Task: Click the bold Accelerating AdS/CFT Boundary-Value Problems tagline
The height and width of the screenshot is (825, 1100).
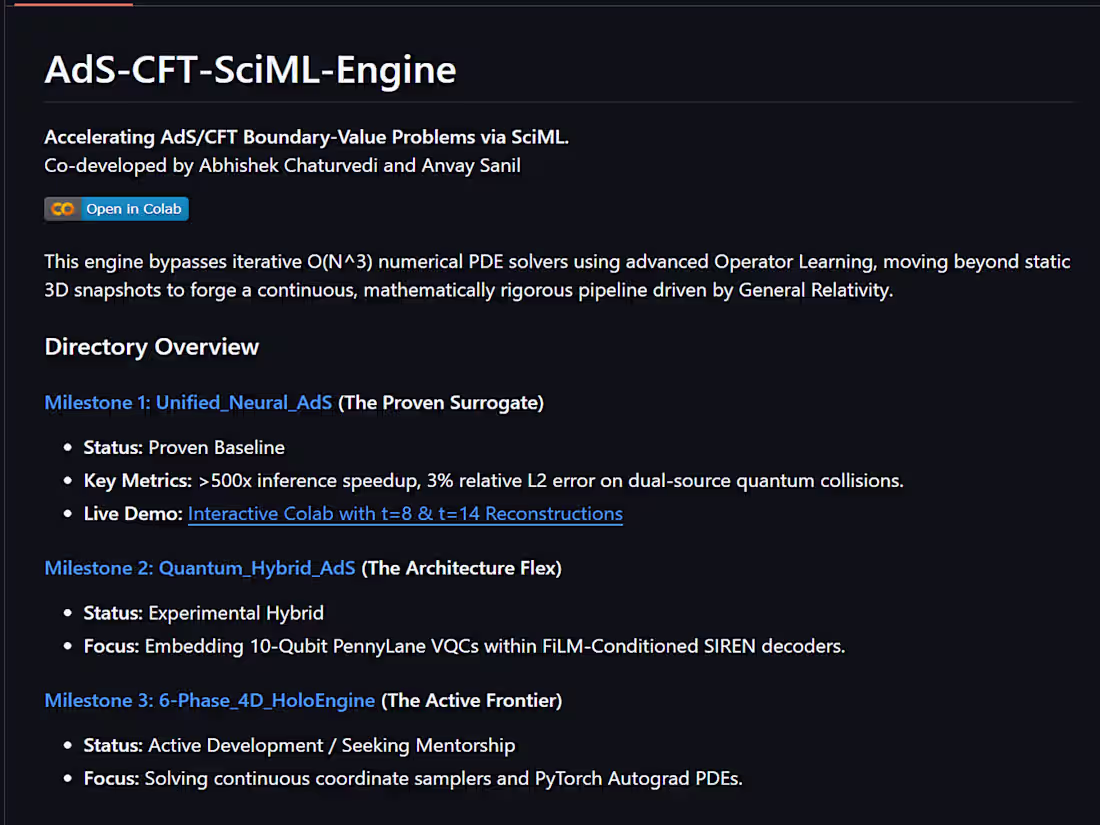Action: (307, 137)
